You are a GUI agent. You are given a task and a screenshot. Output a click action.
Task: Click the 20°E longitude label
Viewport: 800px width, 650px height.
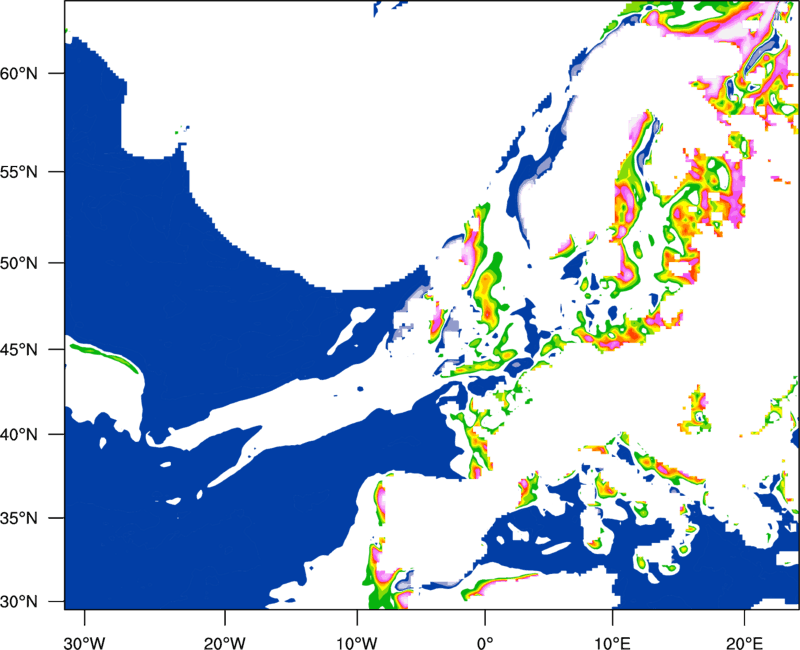click(x=744, y=643)
